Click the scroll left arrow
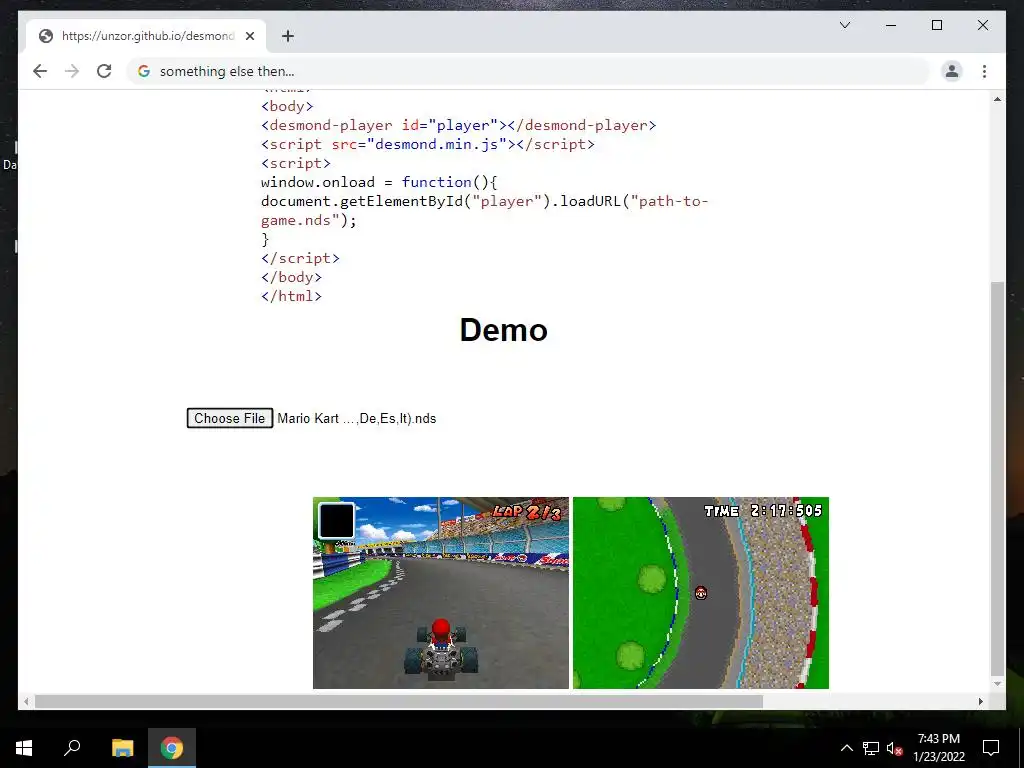This screenshot has height=768, width=1024. pos(26,701)
